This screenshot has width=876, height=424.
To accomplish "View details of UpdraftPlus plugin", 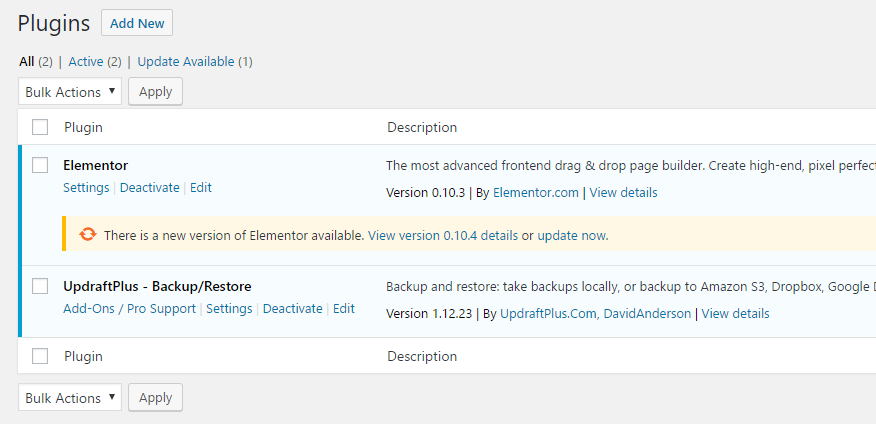I will coord(735,314).
